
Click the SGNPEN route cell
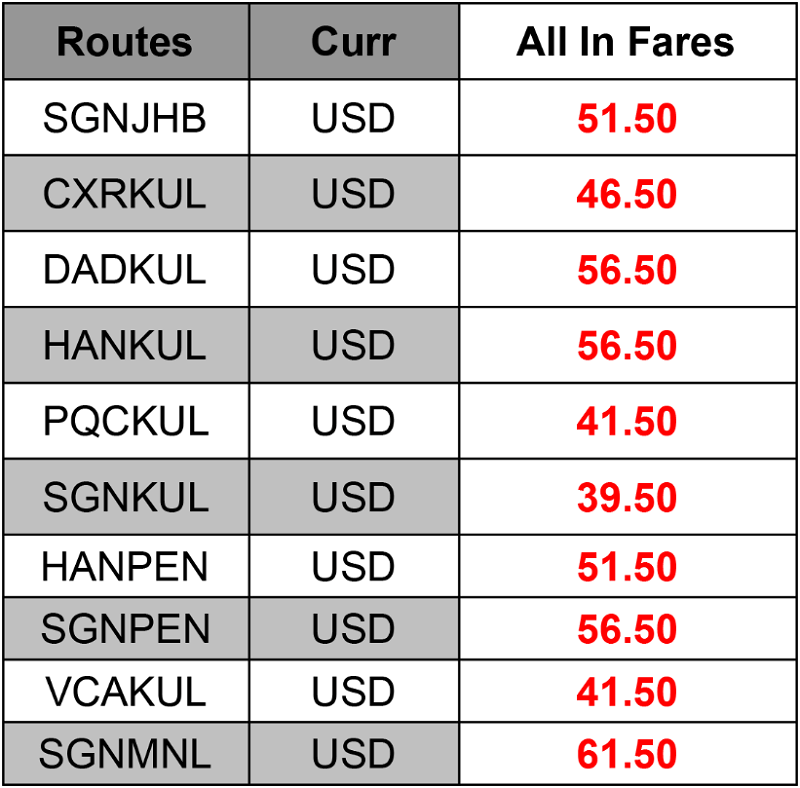click(125, 629)
